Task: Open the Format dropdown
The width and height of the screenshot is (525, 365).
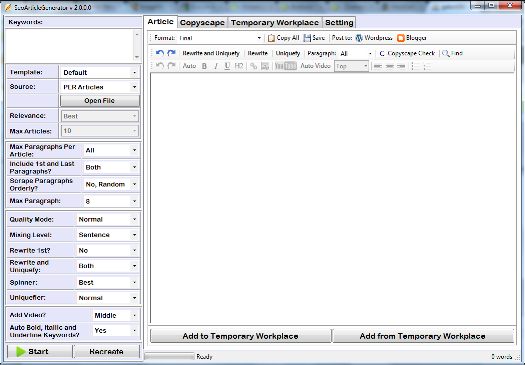Action: [x=220, y=38]
